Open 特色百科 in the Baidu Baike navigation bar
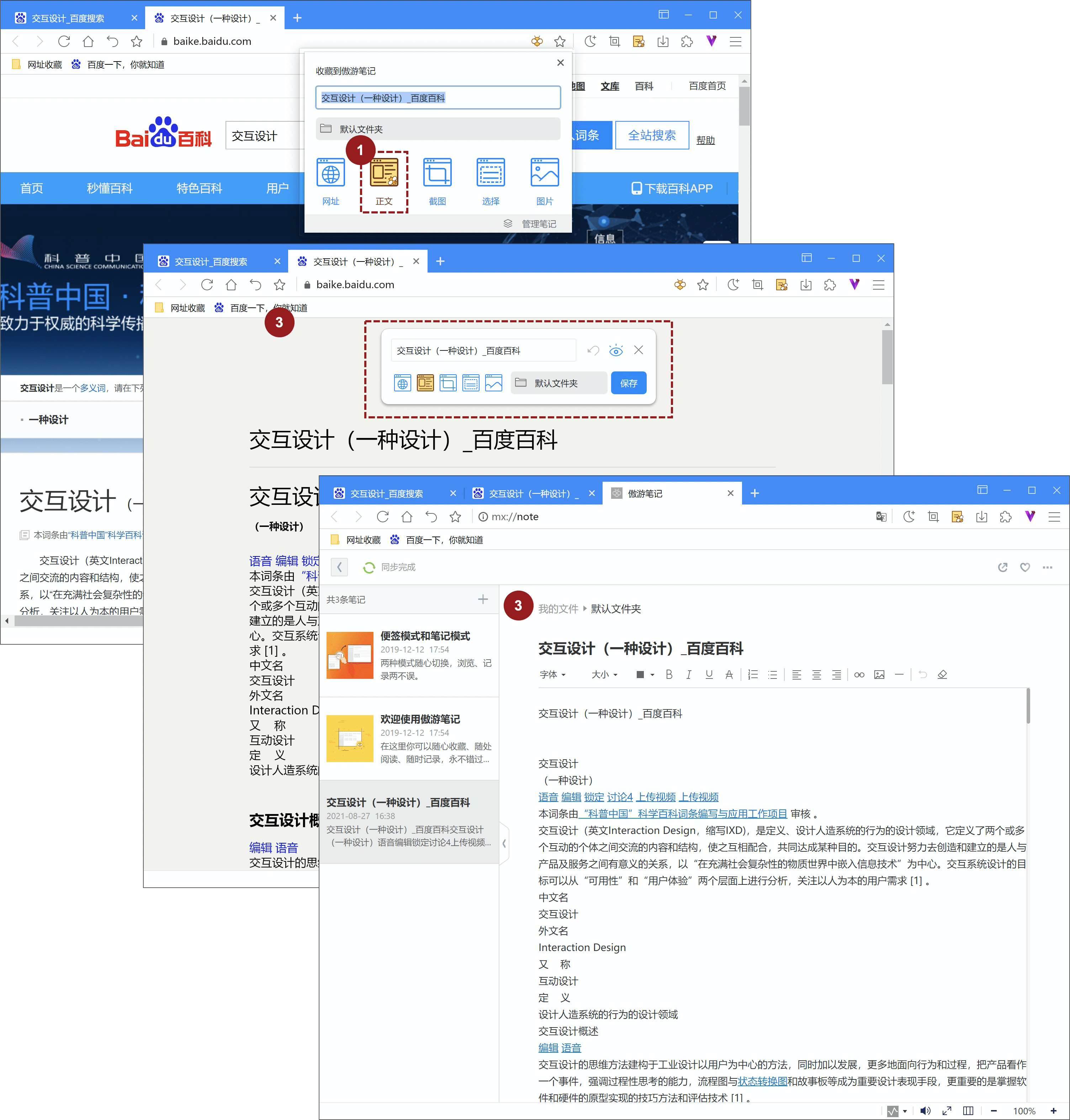The height and width of the screenshot is (1120, 1070). click(198, 188)
